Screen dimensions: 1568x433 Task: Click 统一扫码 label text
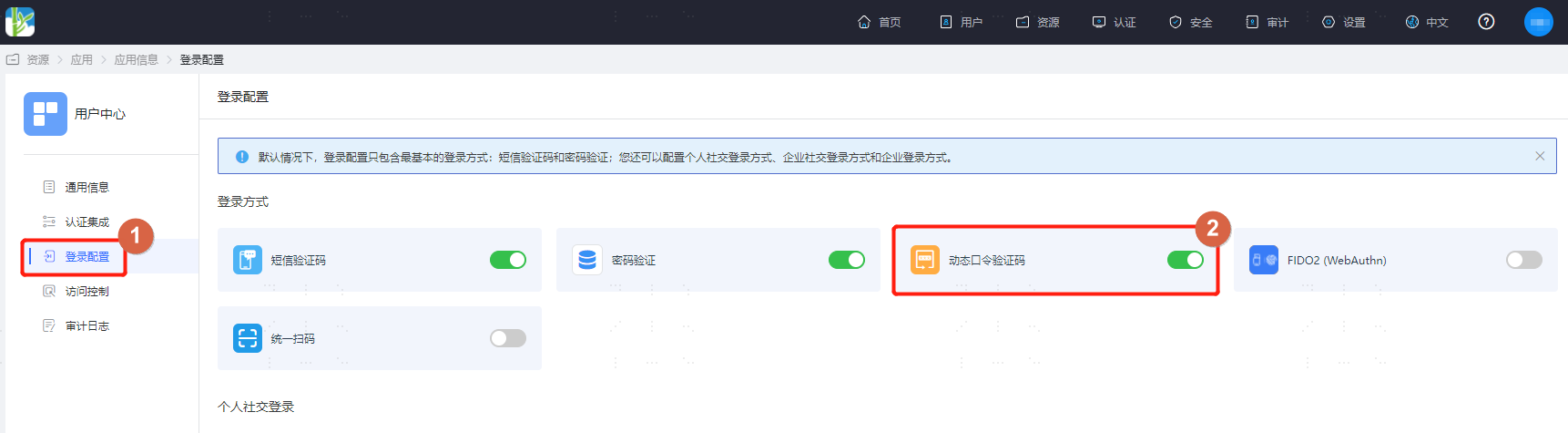[x=293, y=339]
